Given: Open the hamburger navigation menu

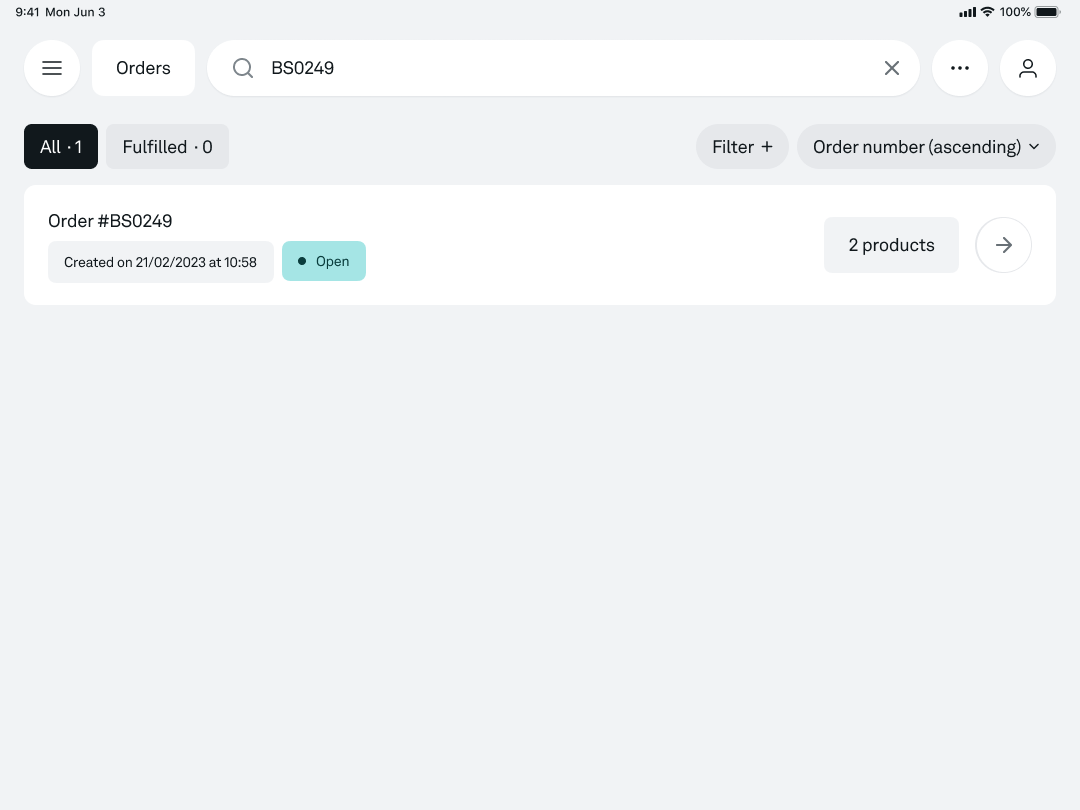Looking at the screenshot, I should pyautogui.click(x=52, y=68).
